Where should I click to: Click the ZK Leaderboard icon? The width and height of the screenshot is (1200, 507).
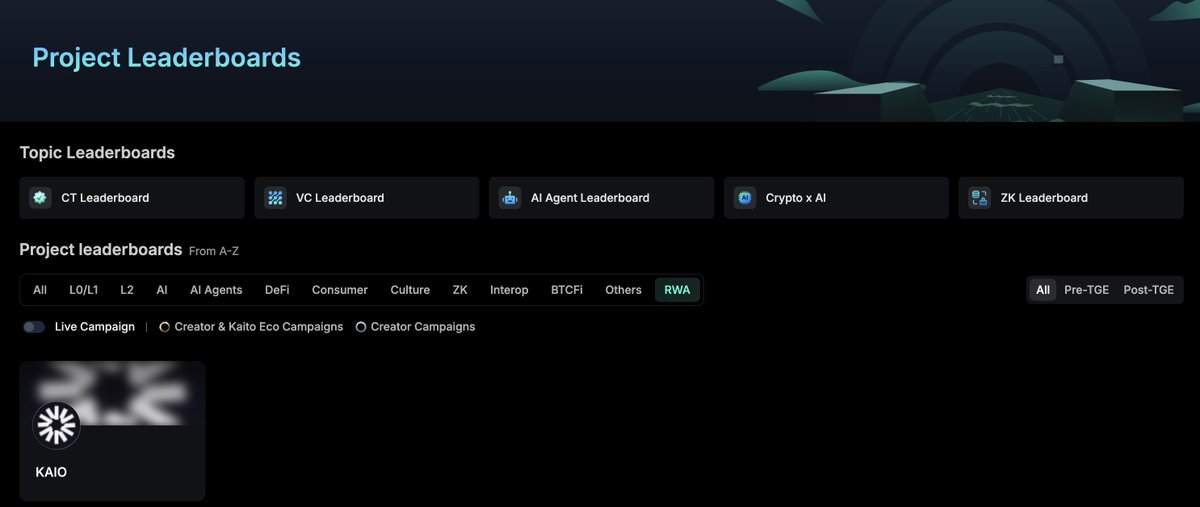coord(980,198)
